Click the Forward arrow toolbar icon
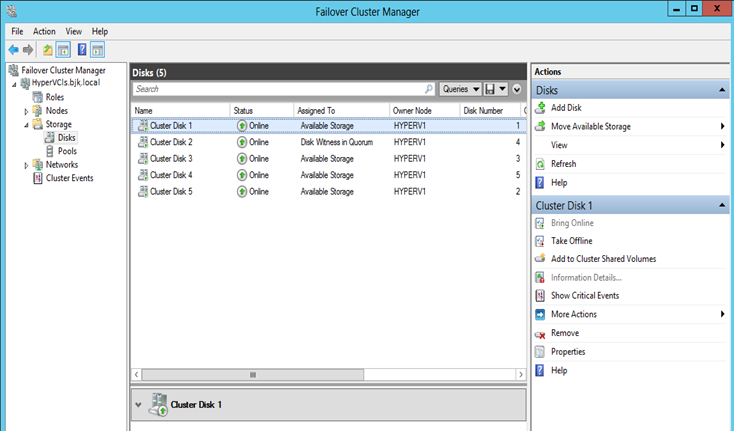 pyautogui.click(x=28, y=50)
